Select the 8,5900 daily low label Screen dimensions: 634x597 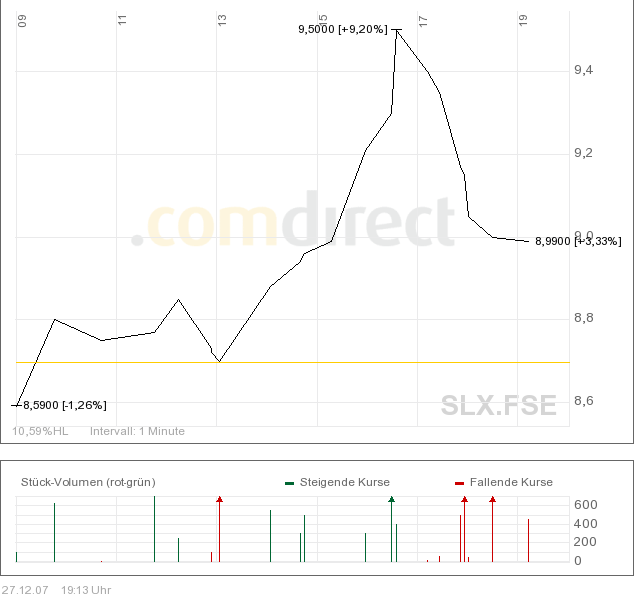coord(64,405)
